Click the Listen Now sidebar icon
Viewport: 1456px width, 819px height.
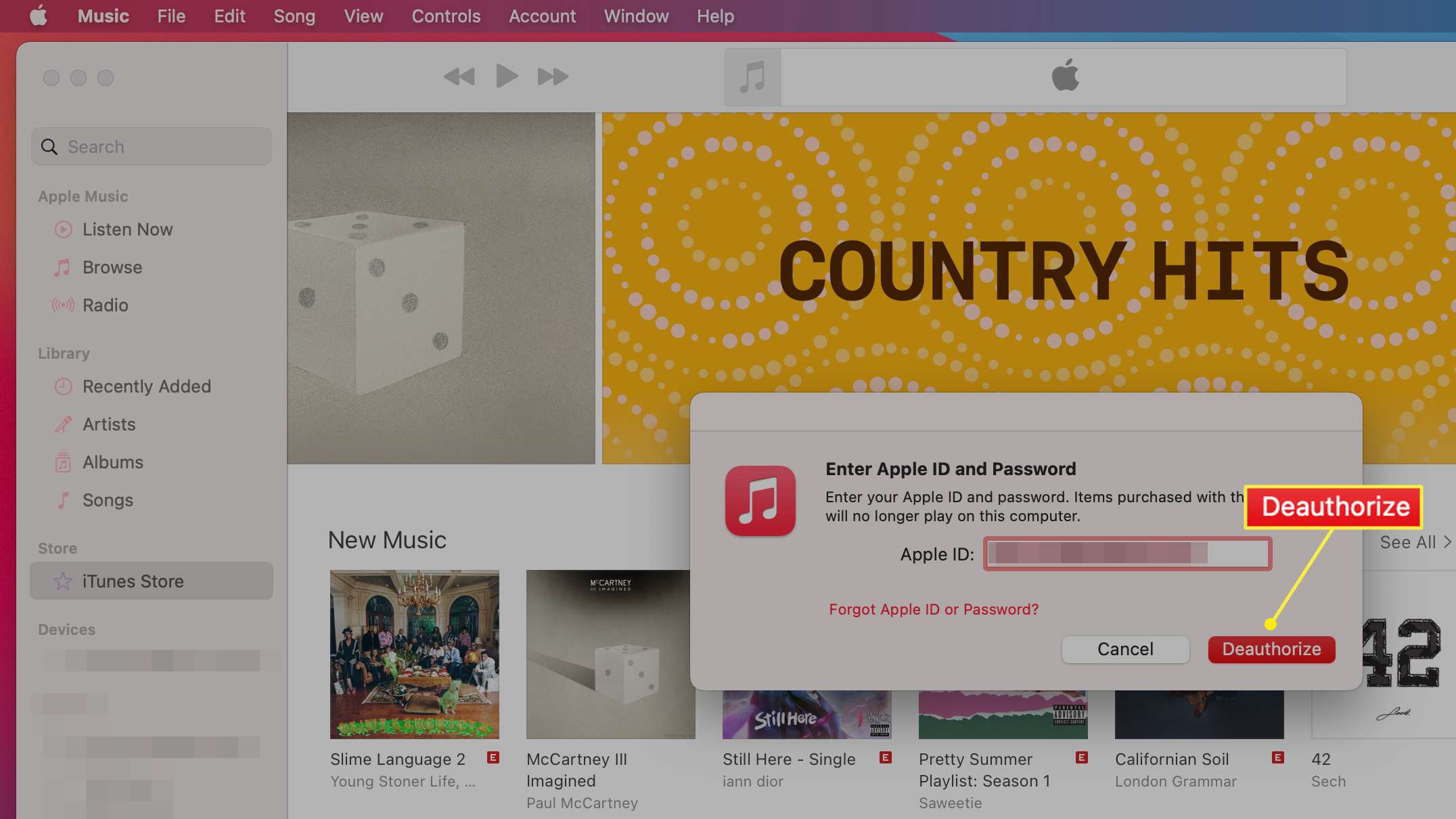click(64, 229)
